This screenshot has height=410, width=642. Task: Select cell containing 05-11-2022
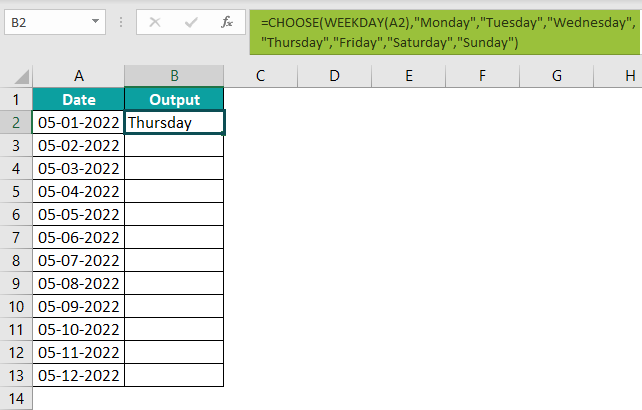79,352
